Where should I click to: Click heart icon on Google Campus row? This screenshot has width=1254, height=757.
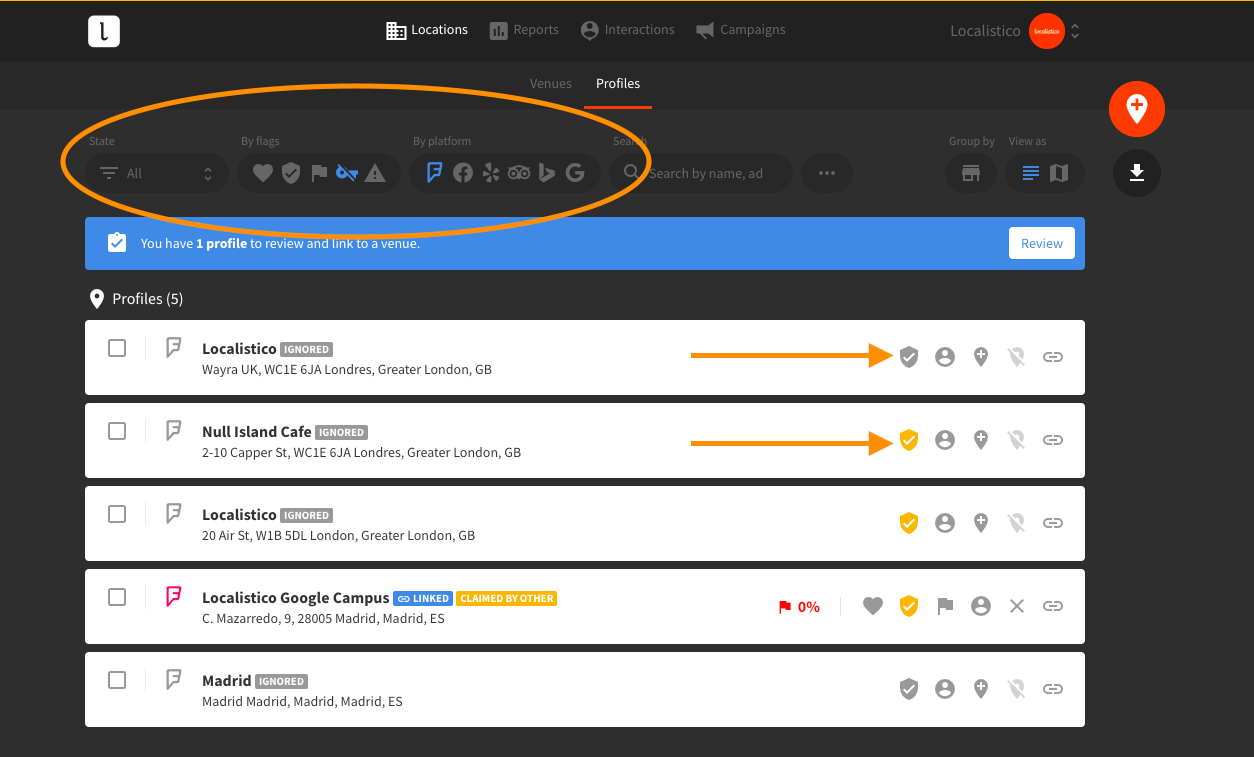(873, 606)
